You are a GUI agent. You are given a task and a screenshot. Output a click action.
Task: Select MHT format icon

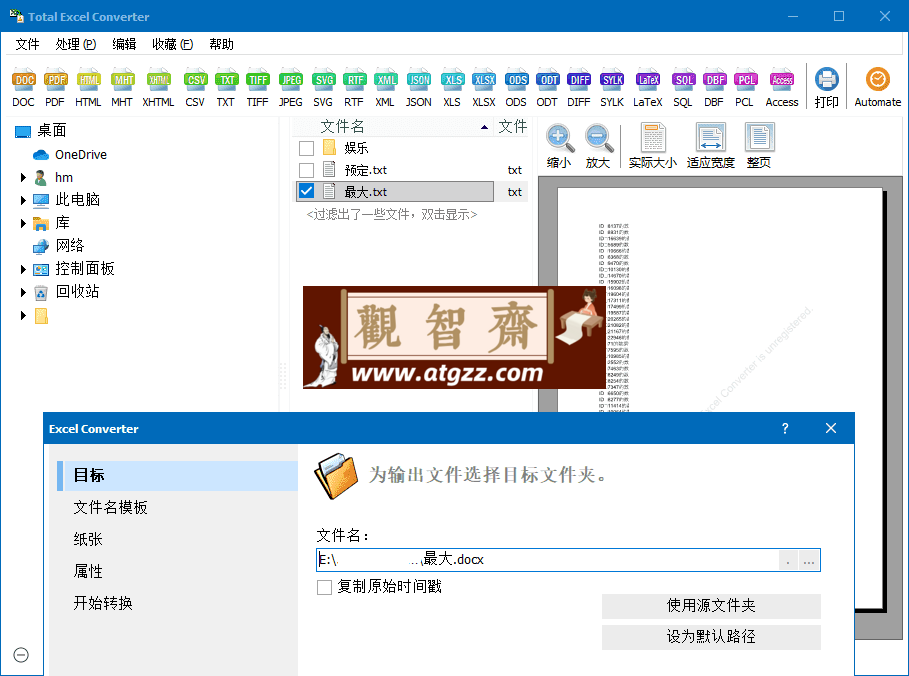click(122, 80)
